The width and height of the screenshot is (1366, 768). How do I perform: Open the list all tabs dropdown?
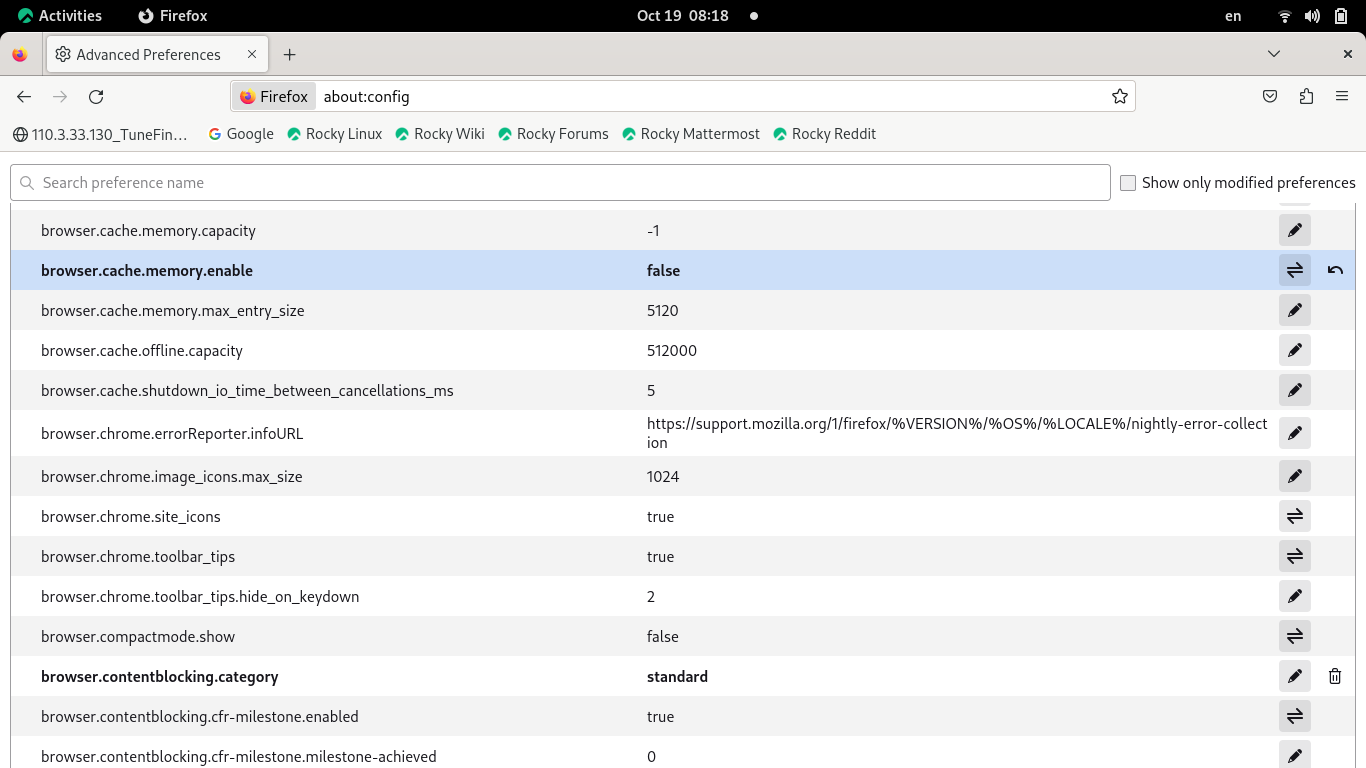pyautogui.click(x=1273, y=54)
